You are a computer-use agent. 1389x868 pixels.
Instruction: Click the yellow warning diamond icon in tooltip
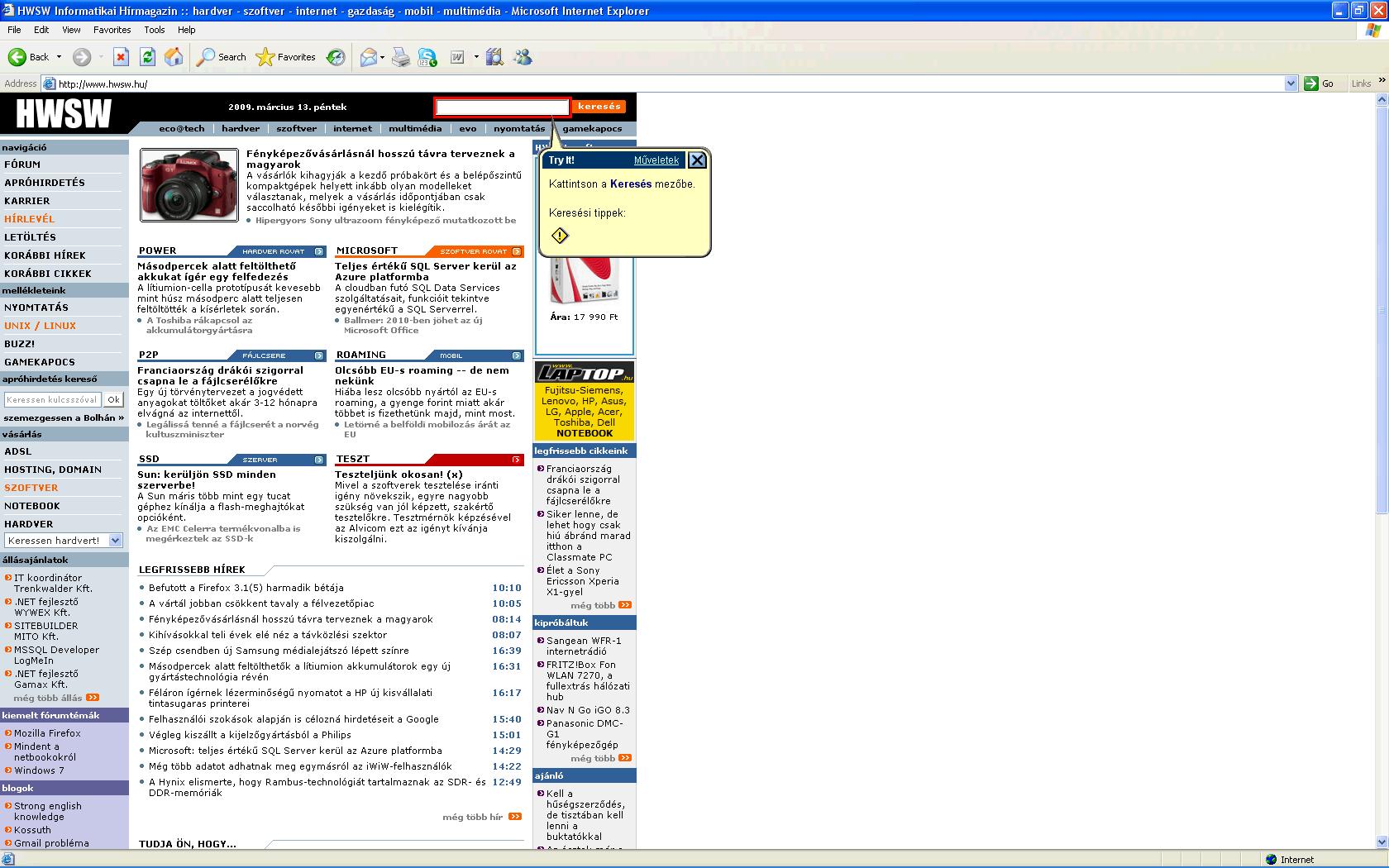(560, 236)
